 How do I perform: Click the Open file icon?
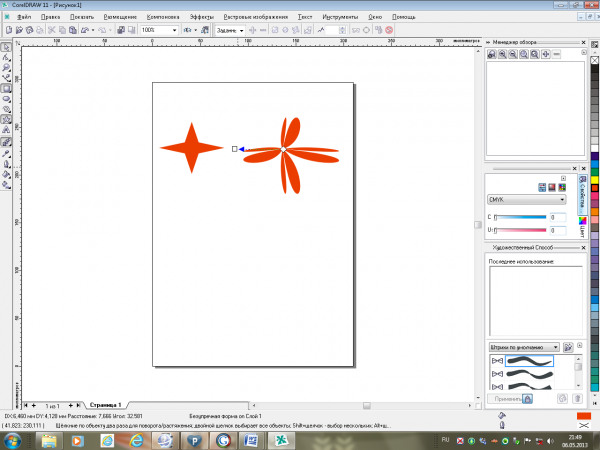[19, 30]
